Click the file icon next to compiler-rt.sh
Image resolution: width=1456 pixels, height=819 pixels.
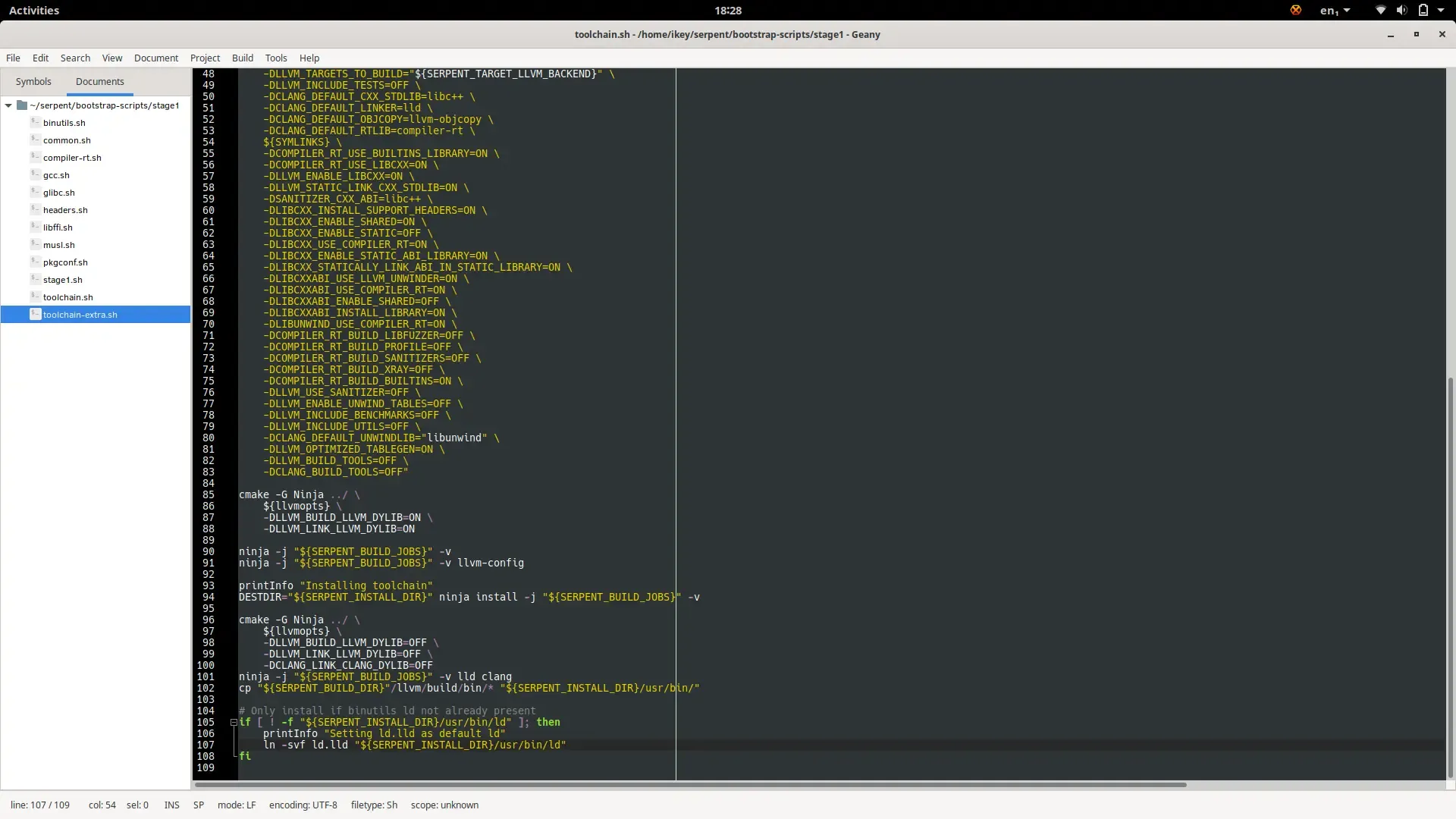tap(35, 157)
